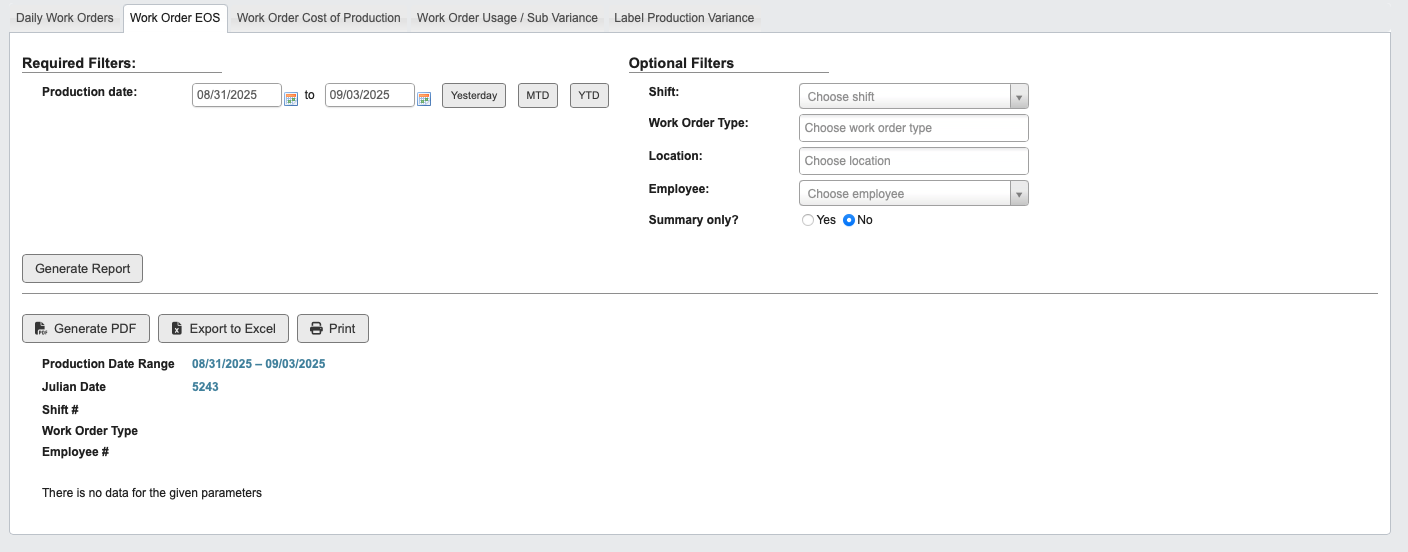The image size is (1408, 552).
Task: Select Yes for Summary only
Action: coord(808,220)
